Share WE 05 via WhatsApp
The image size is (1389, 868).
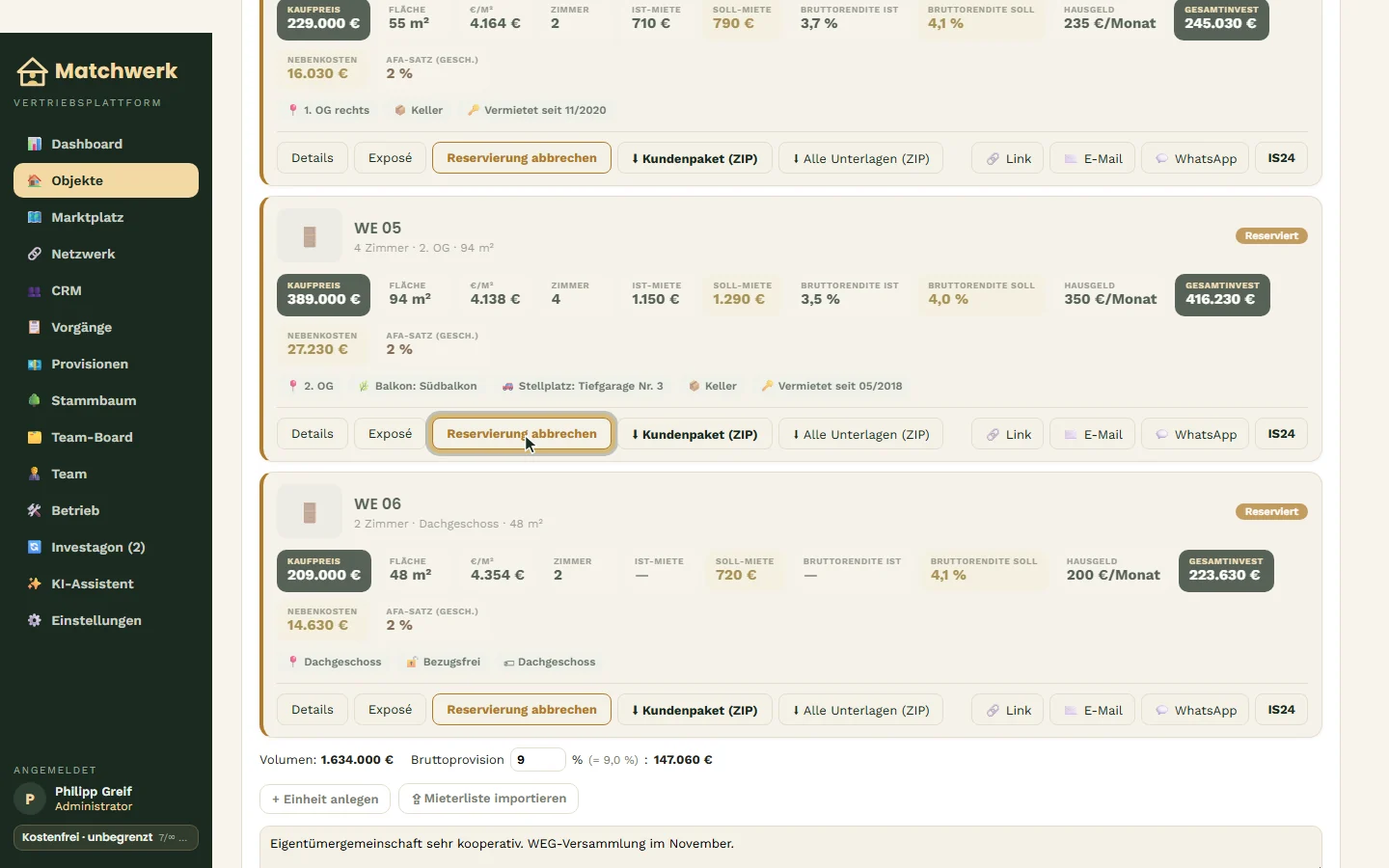[1195, 434]
